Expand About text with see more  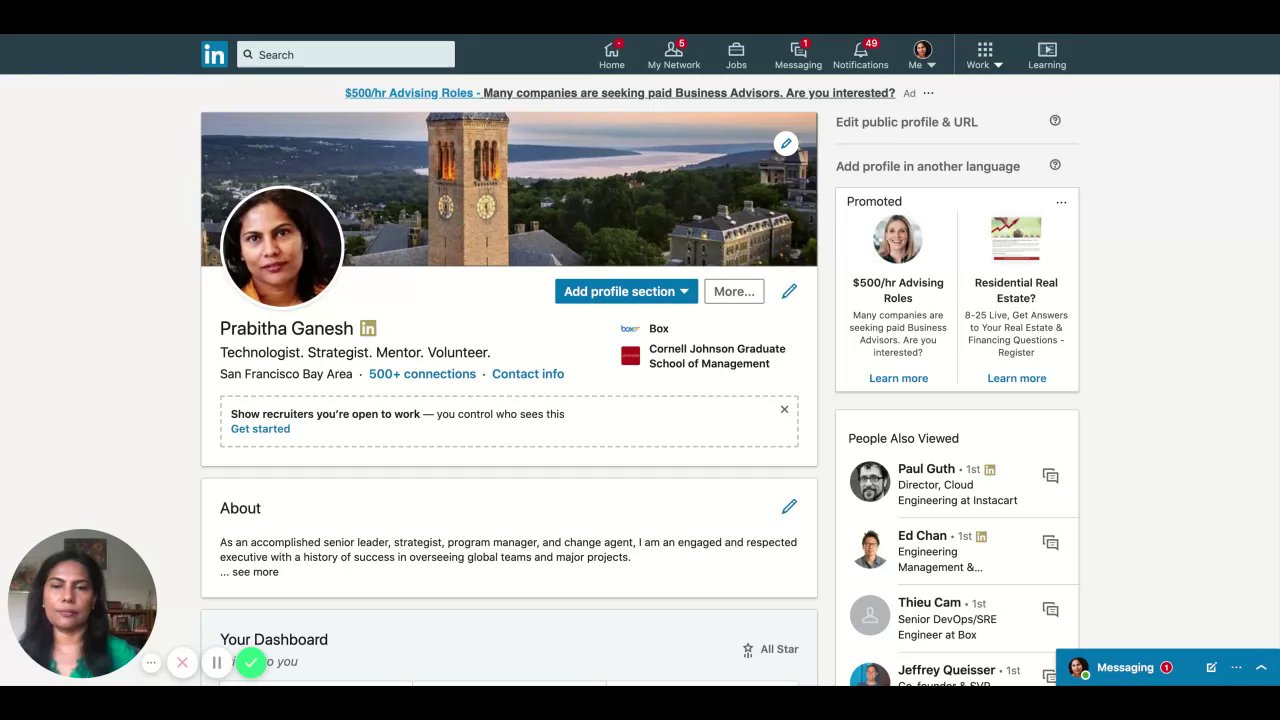coord(250,572)
